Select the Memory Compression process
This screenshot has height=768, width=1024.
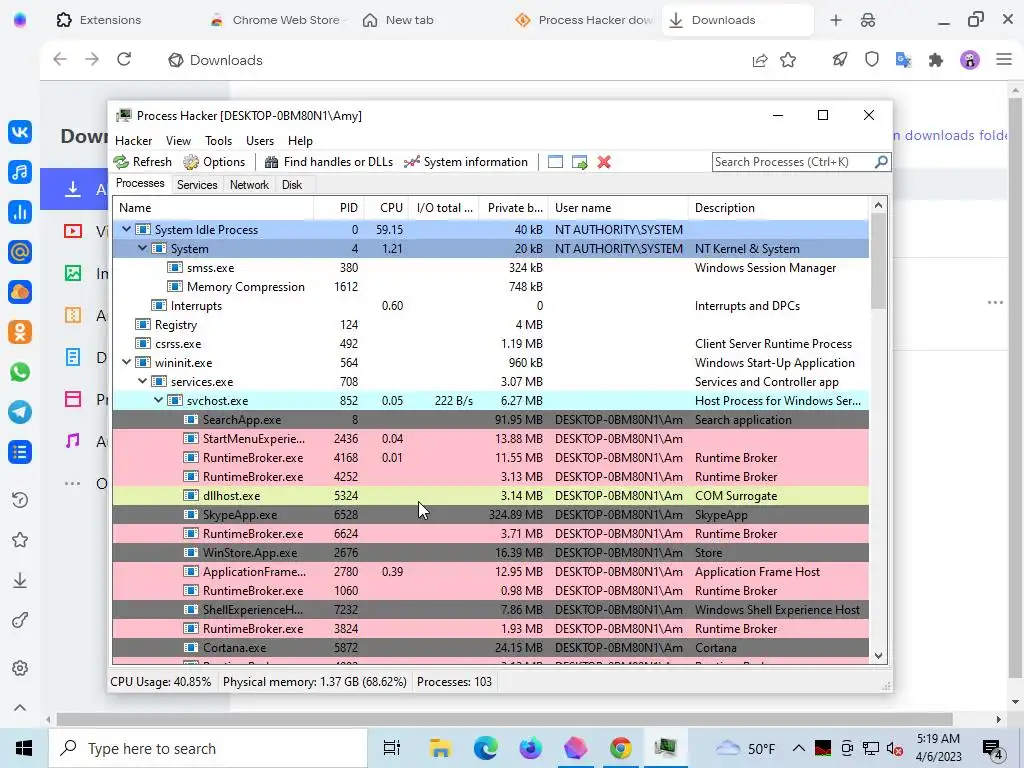(x=490, y=287)
